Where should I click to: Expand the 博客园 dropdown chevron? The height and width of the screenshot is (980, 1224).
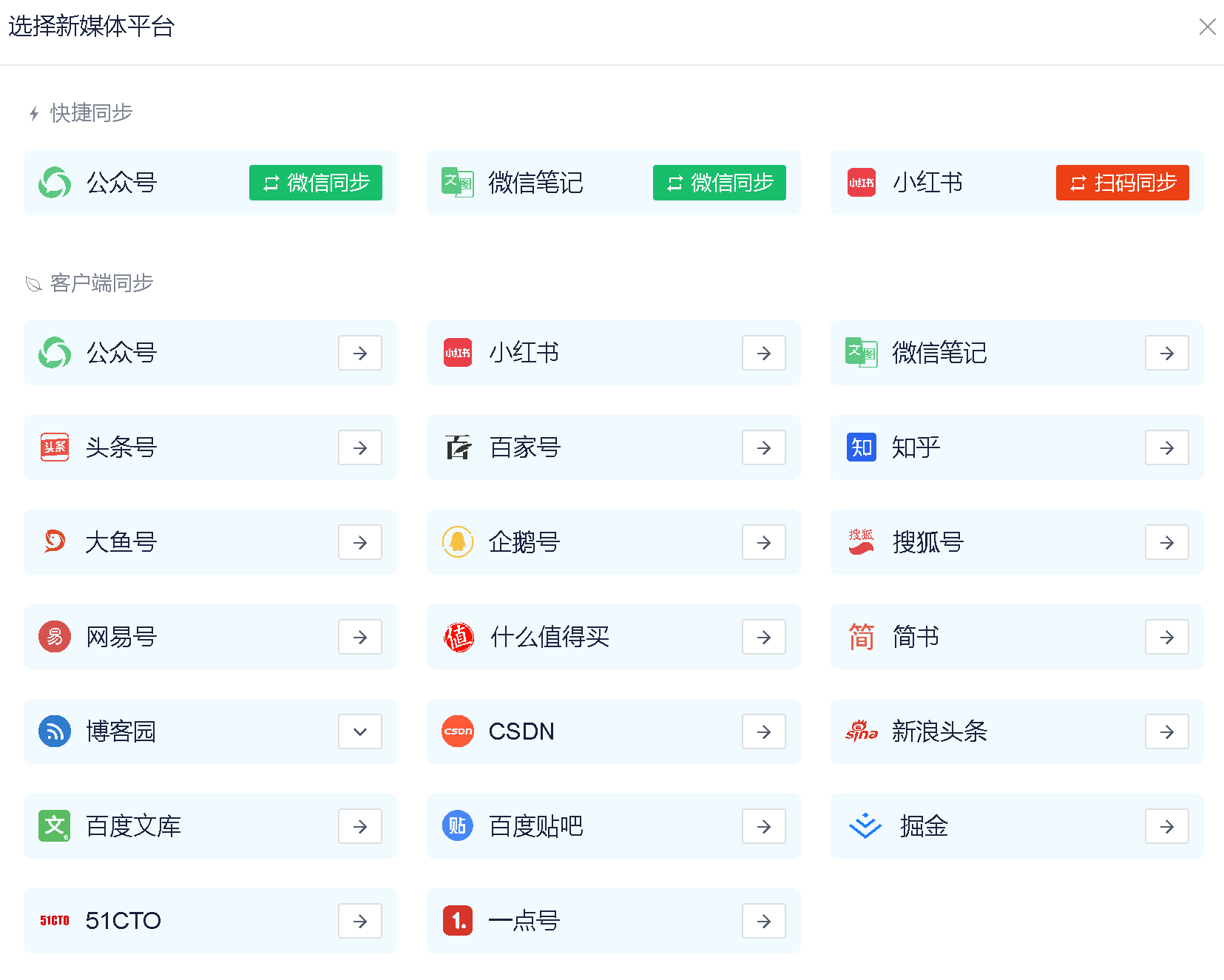point(360,731)
